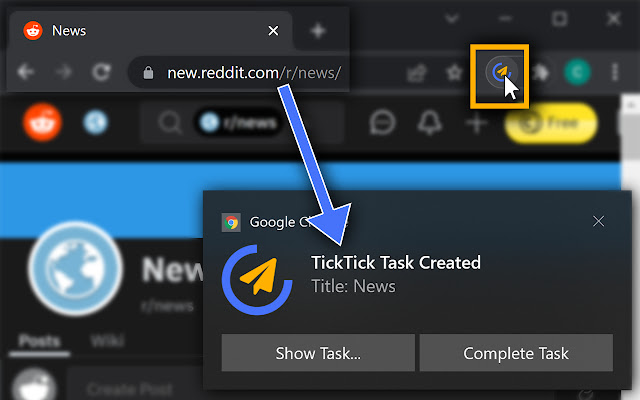Click the r/news community name text
Viewport: 640px width, 400px height.
167,306
